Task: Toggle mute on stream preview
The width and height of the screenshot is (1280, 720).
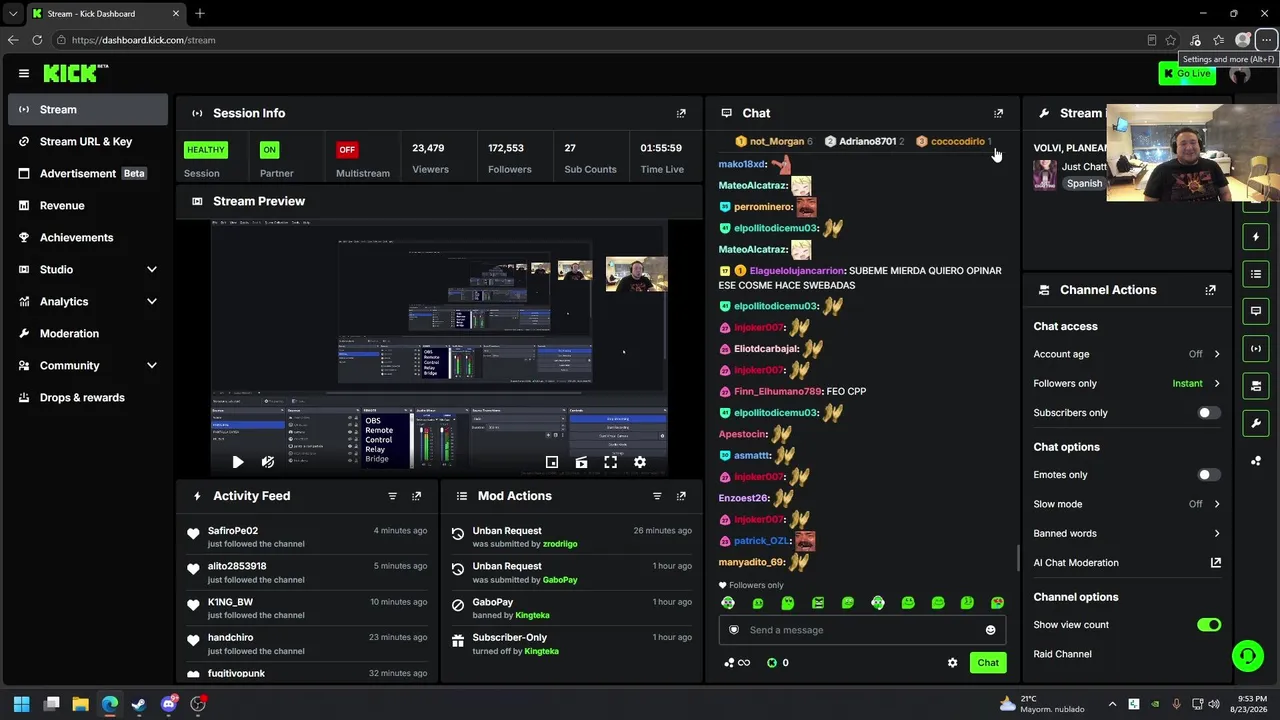Action: click(267, 462)
